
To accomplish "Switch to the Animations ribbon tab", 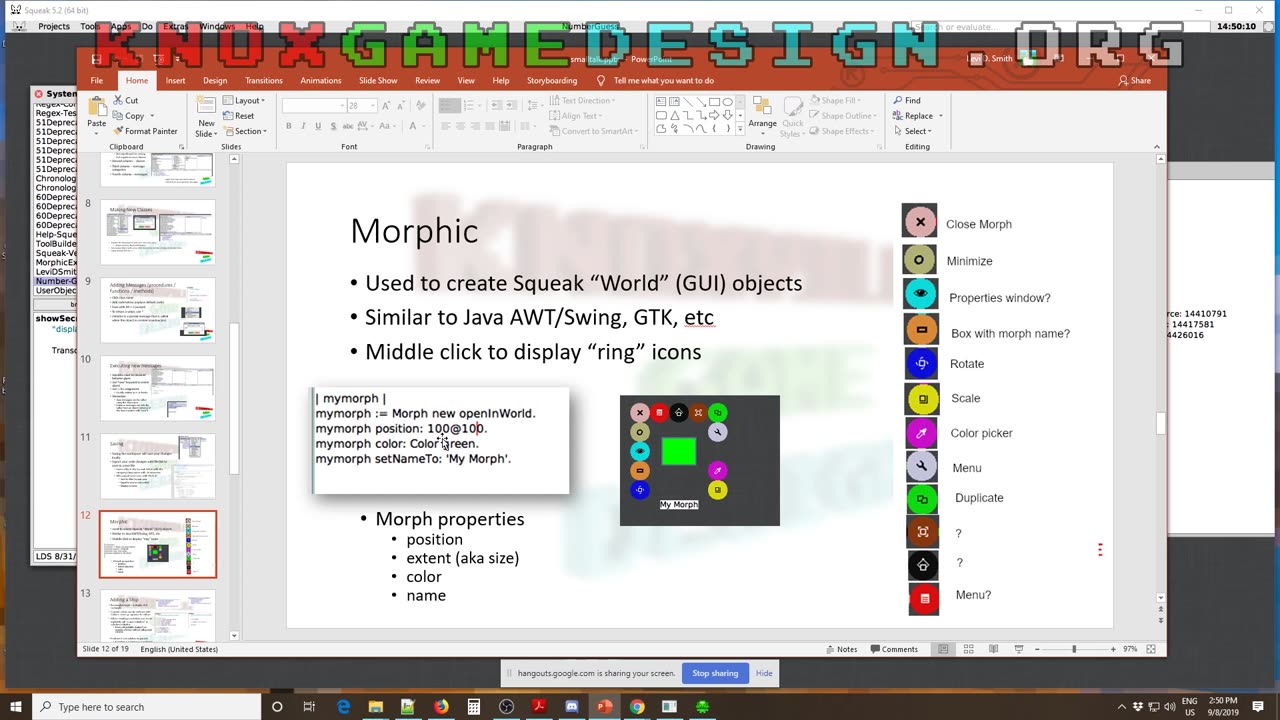I will click(321, 80).
